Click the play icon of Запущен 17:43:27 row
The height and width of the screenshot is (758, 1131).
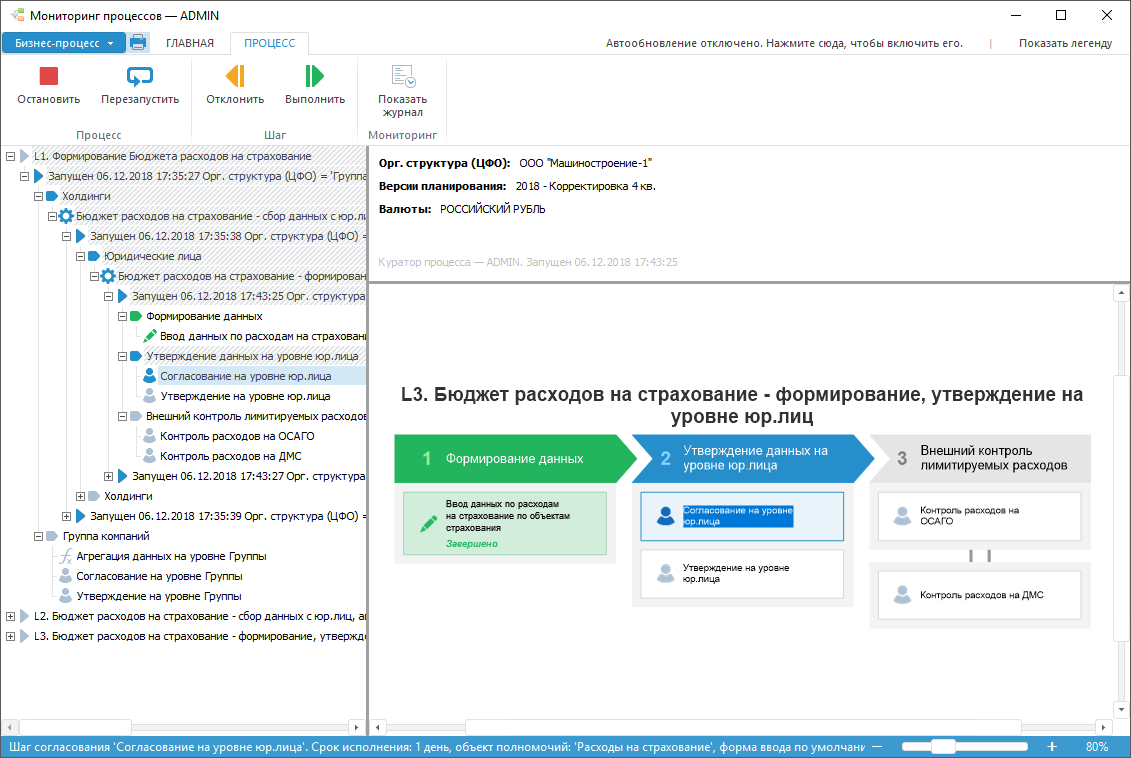tap(122, 476)
